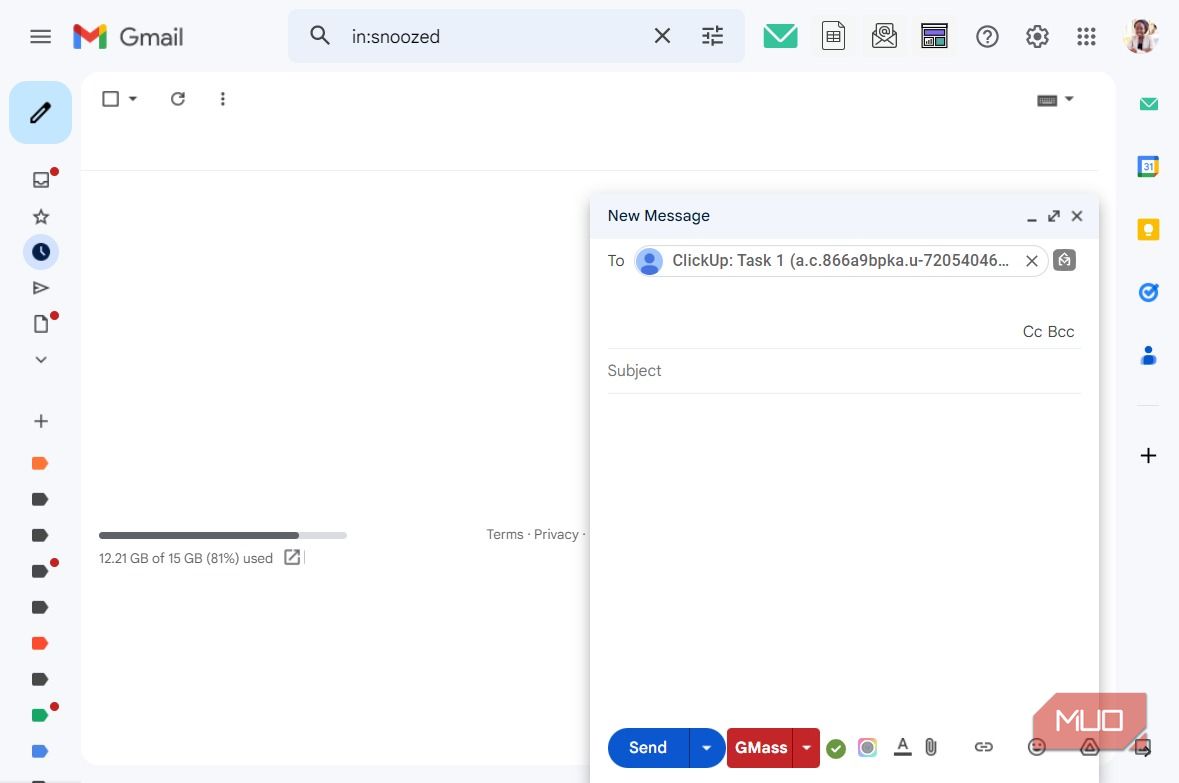Viewport: 1179px width, 783px height.
Task: Open the select dropdown arrow beside checkbox
Action: [x=133, y=99]
